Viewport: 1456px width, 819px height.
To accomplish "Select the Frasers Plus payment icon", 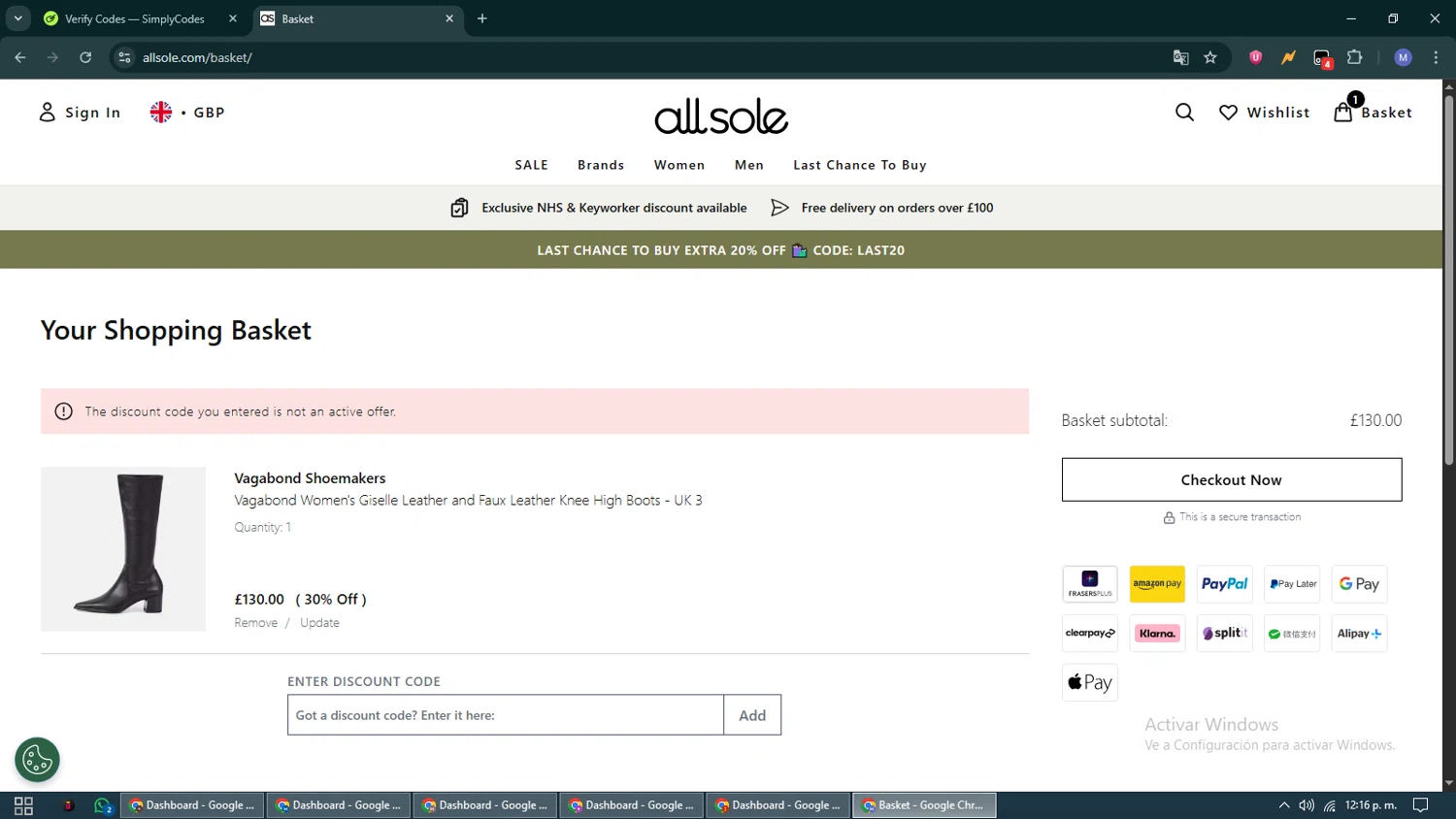I will tap(1090, 584).
